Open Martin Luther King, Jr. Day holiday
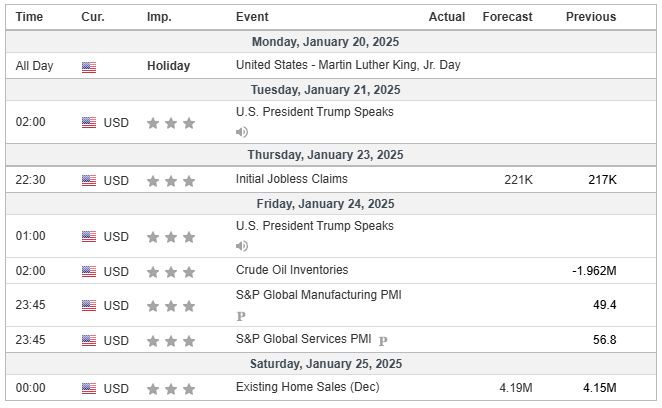662x408 pixels. coord(348,65)
